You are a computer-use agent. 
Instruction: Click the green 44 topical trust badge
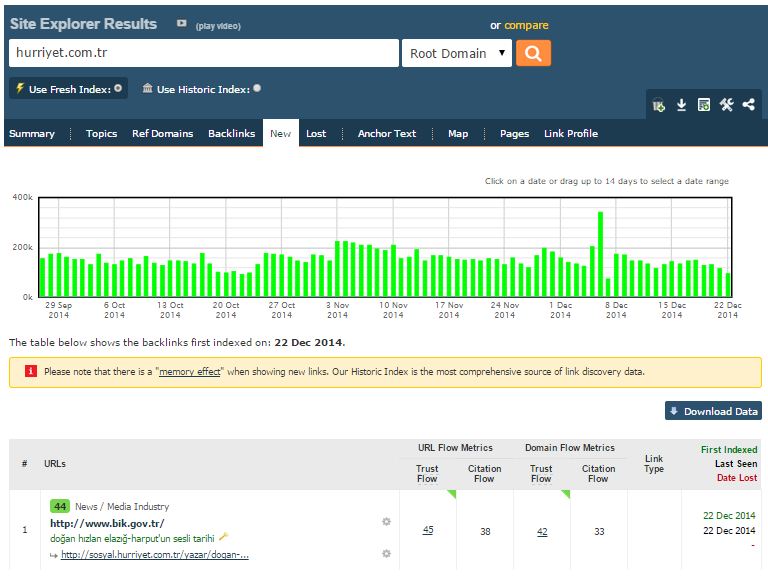click(60, 506)
